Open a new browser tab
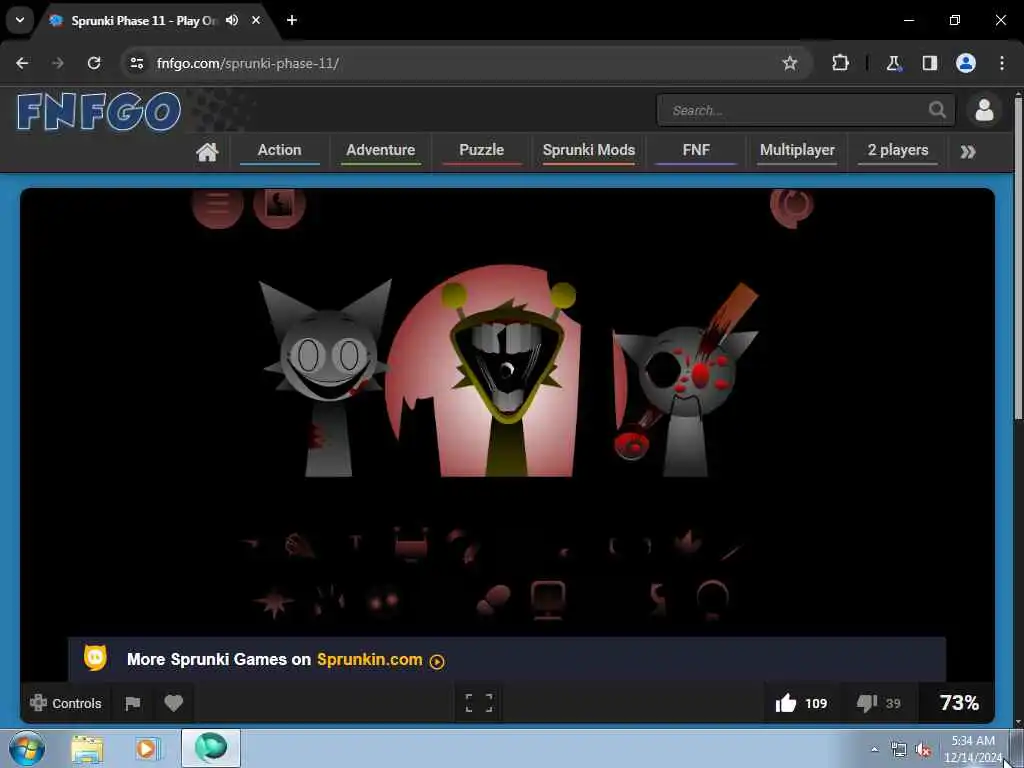1024x768 pixels. (x=292, y=20)
